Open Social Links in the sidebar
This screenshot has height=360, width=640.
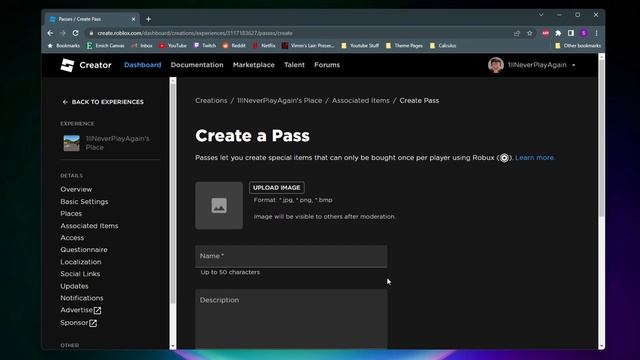80,274
